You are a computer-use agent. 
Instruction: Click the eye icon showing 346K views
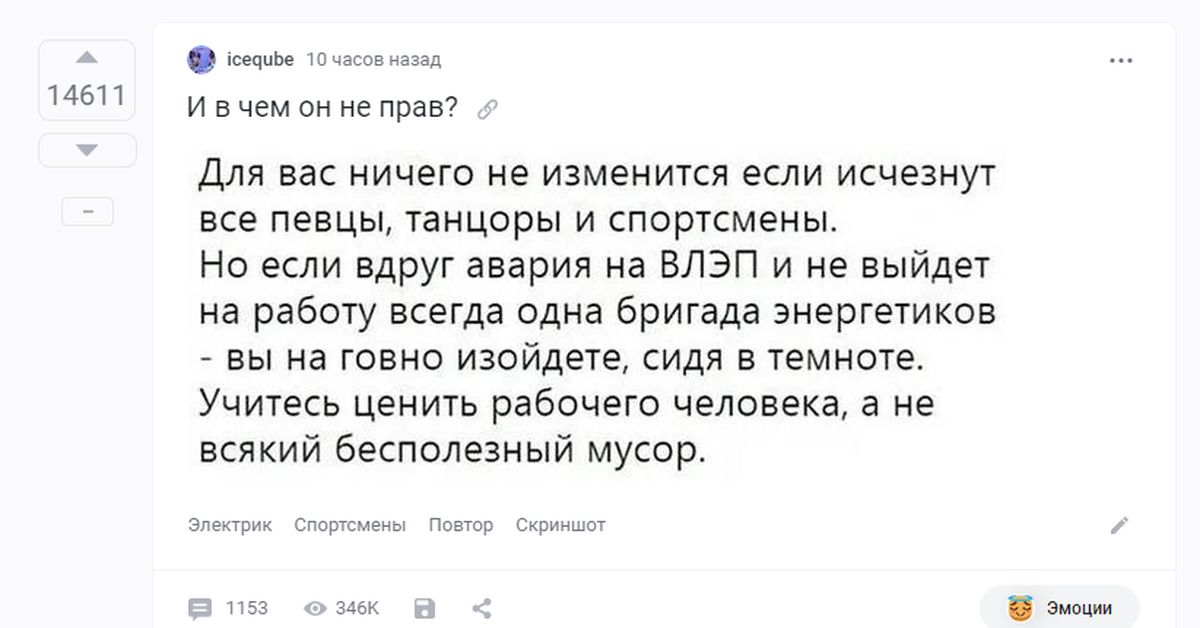pyautogui.click(x=316, y=608)
